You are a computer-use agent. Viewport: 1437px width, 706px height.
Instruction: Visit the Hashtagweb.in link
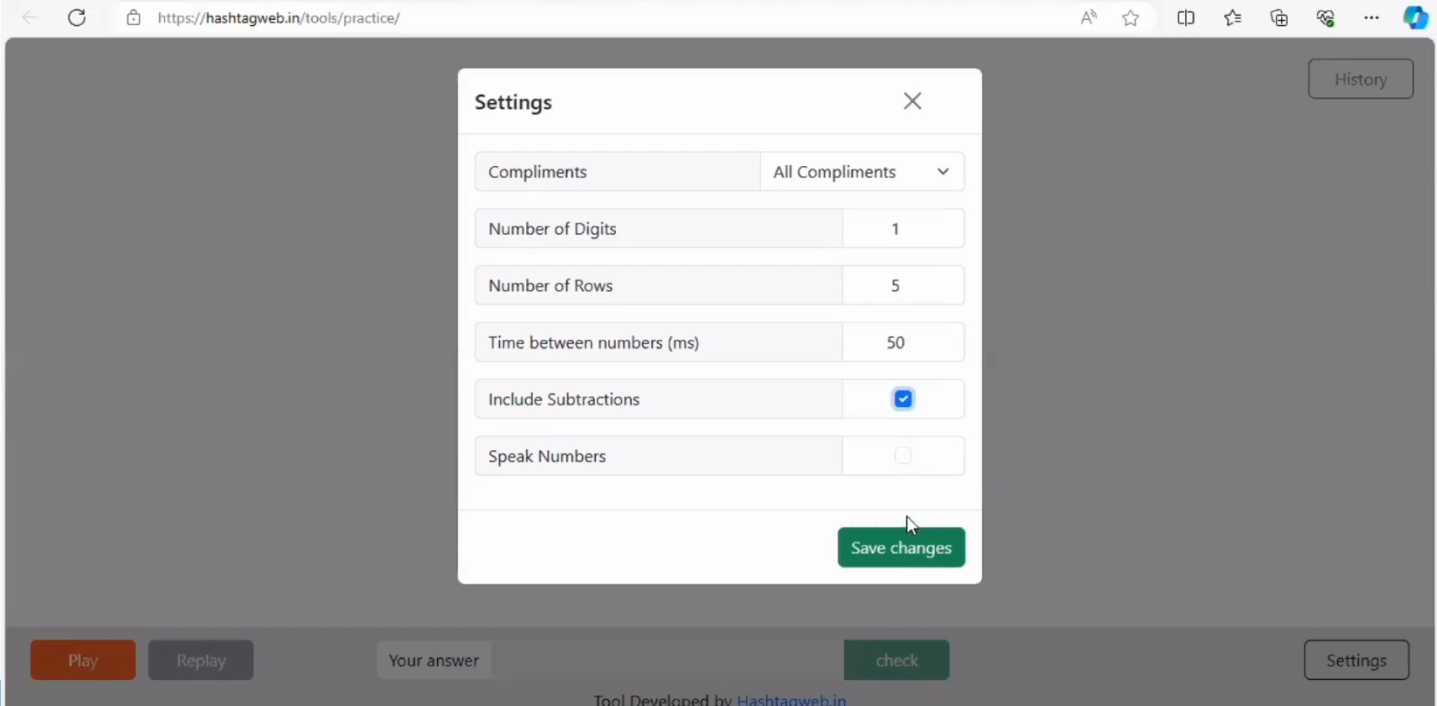pos(791,699)
